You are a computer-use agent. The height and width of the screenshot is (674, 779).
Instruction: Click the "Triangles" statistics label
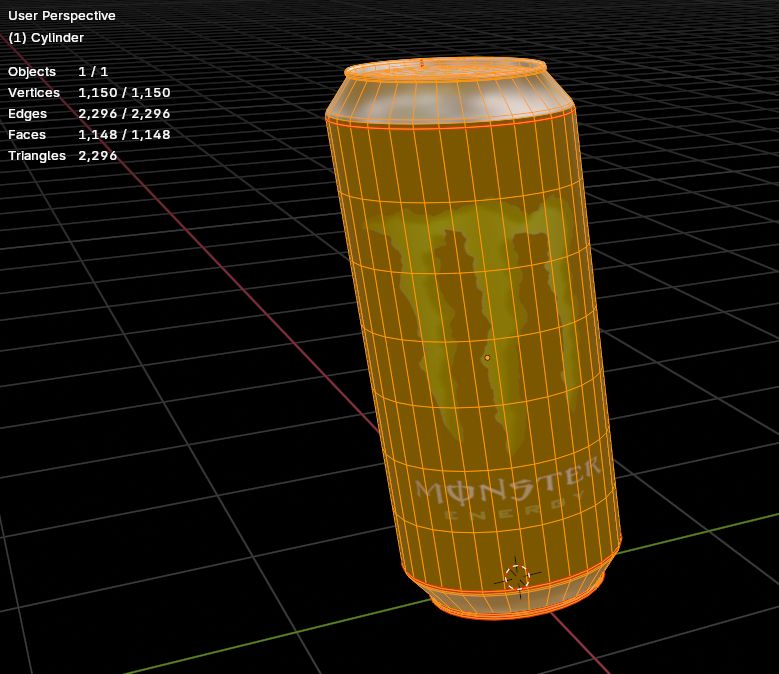(37, 156)
